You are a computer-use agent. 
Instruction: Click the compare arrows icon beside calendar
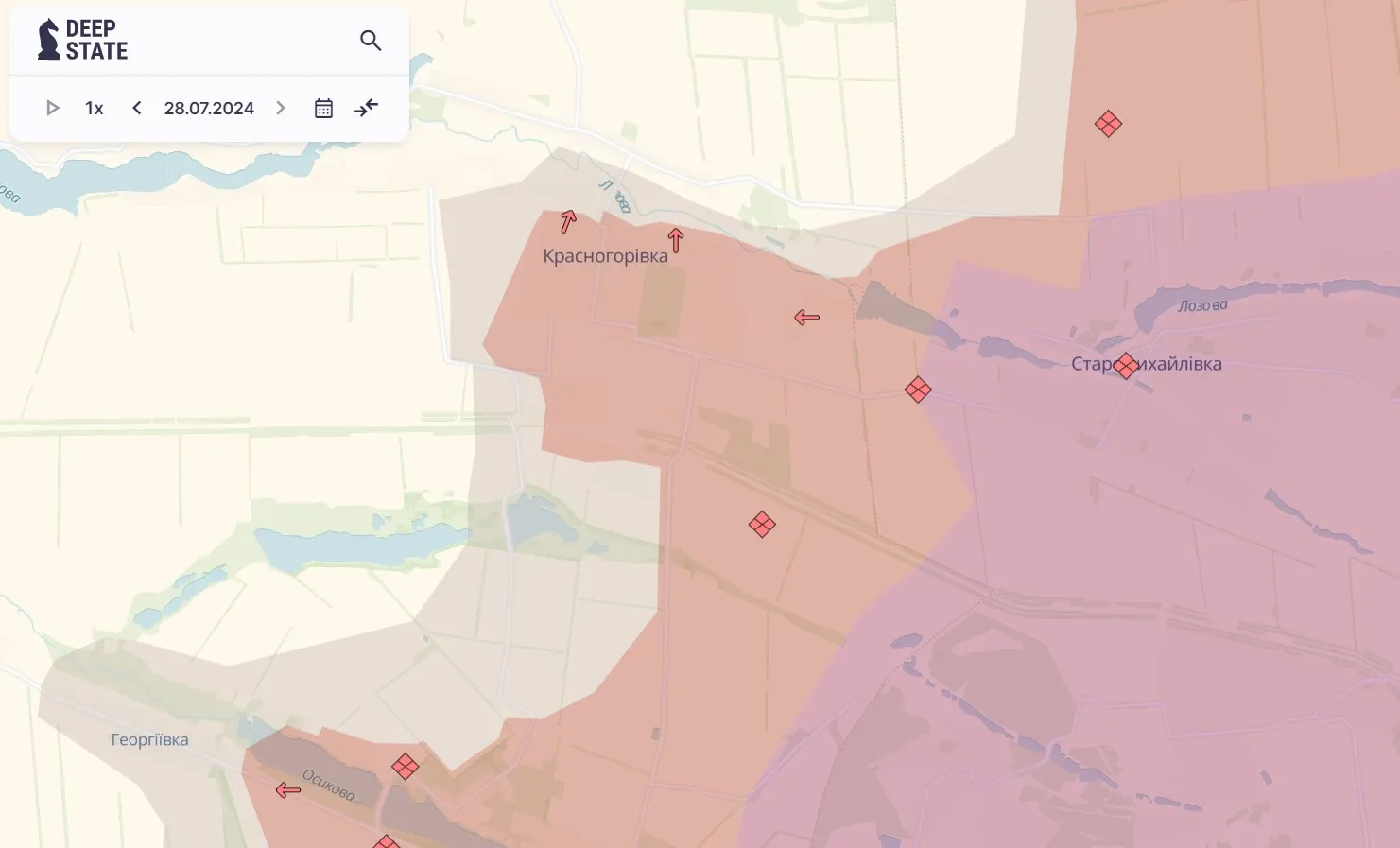pos(366,109)
